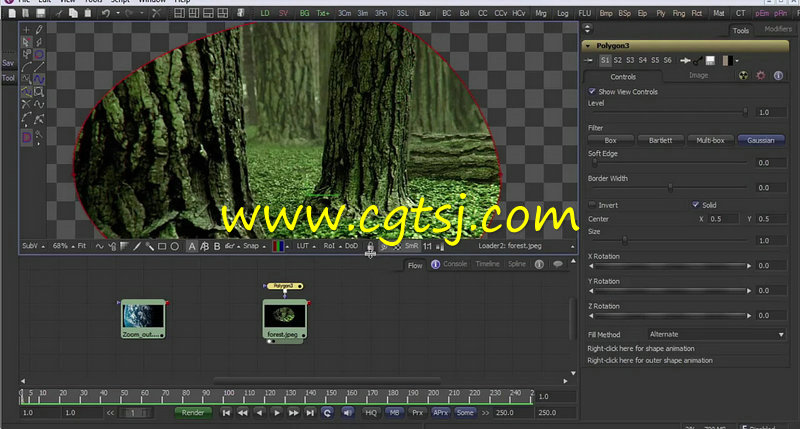Select the pencil draw-append polygon tool
The width and height of the screenshot is (800, 429).
tap(39, 30)
